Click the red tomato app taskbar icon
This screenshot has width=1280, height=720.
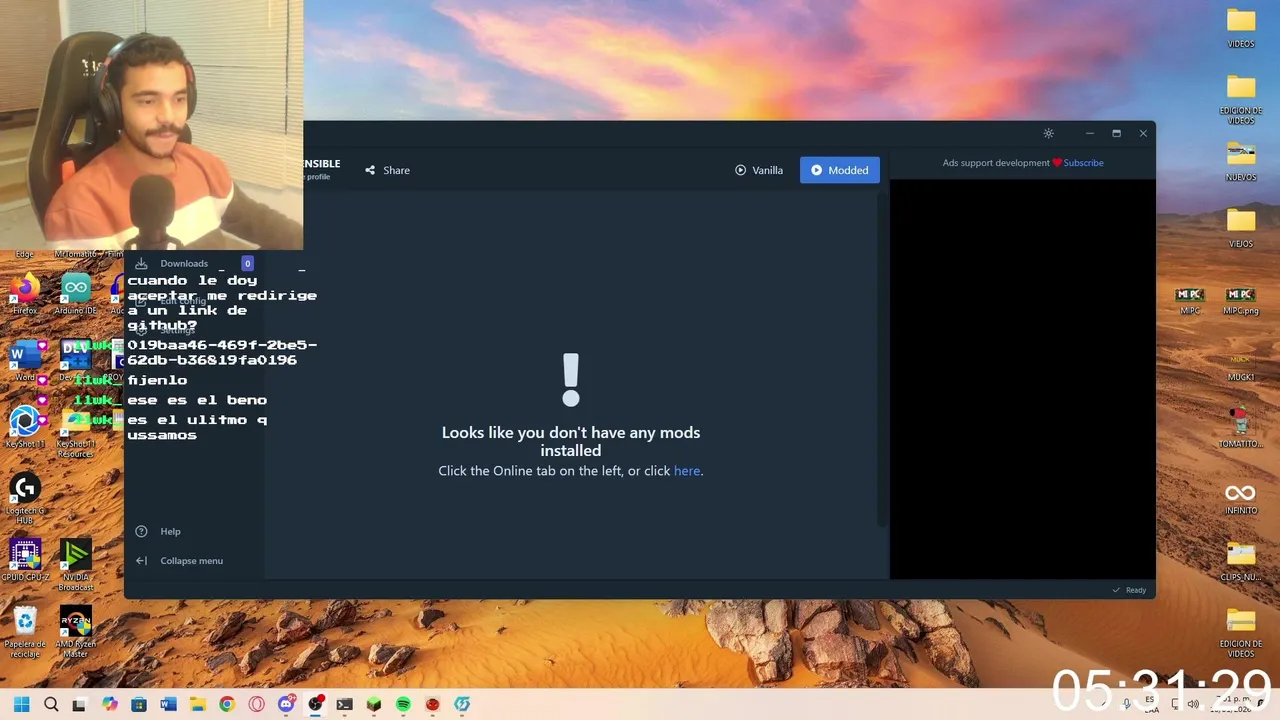coord(432,704)
